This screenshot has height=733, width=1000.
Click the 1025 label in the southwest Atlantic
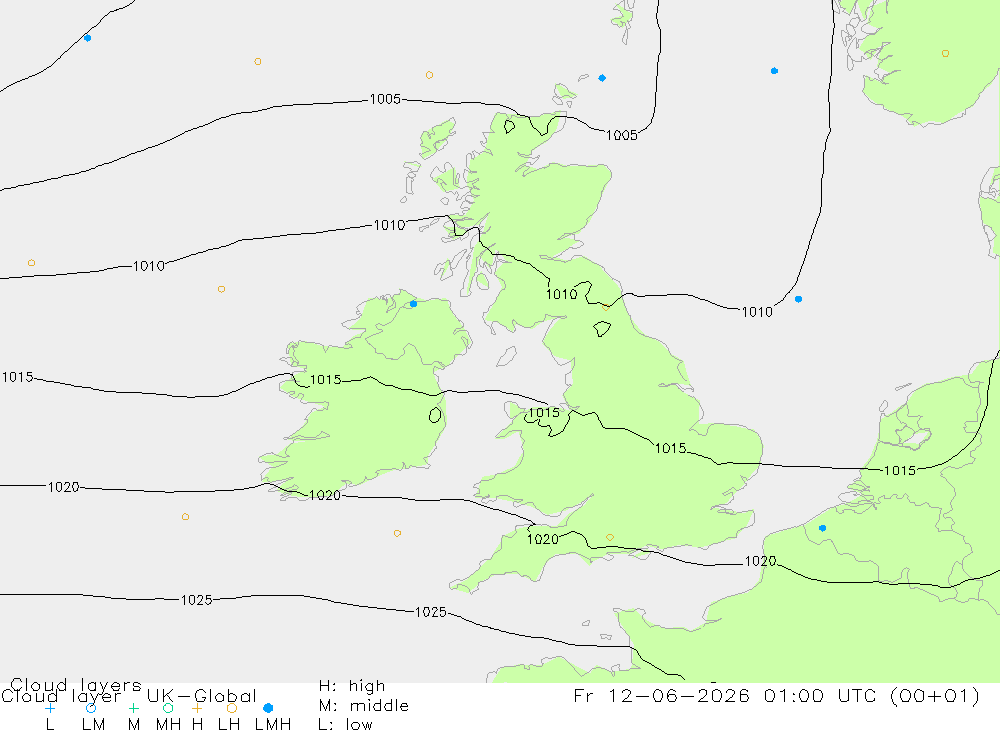coord(196,600)
